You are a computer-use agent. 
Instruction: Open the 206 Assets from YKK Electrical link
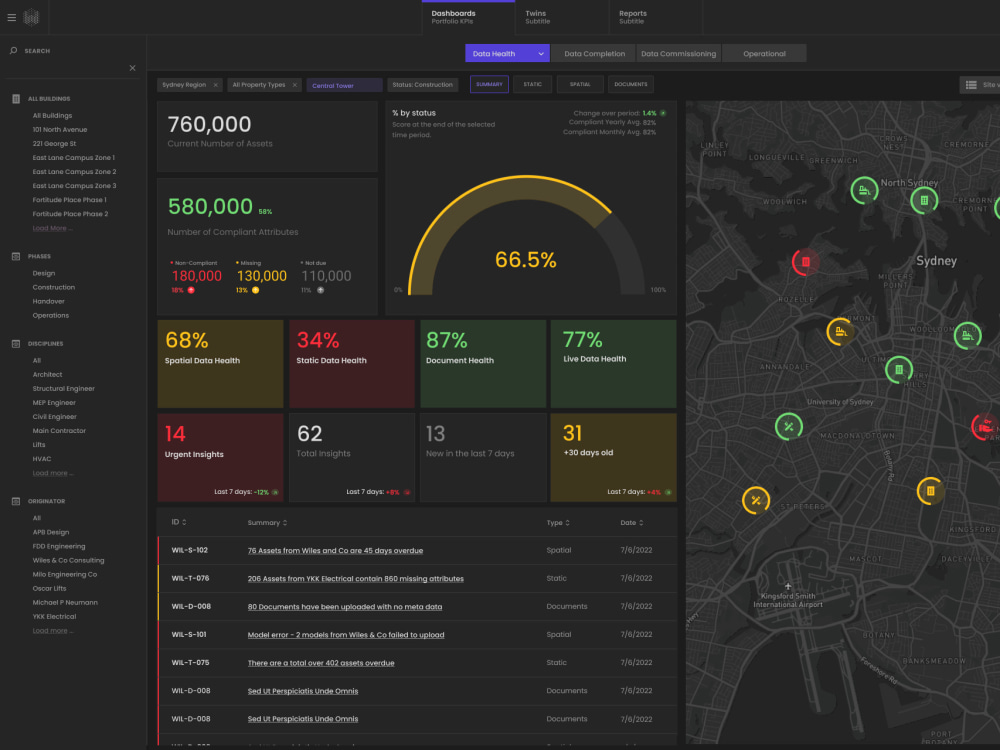point(355,578)
